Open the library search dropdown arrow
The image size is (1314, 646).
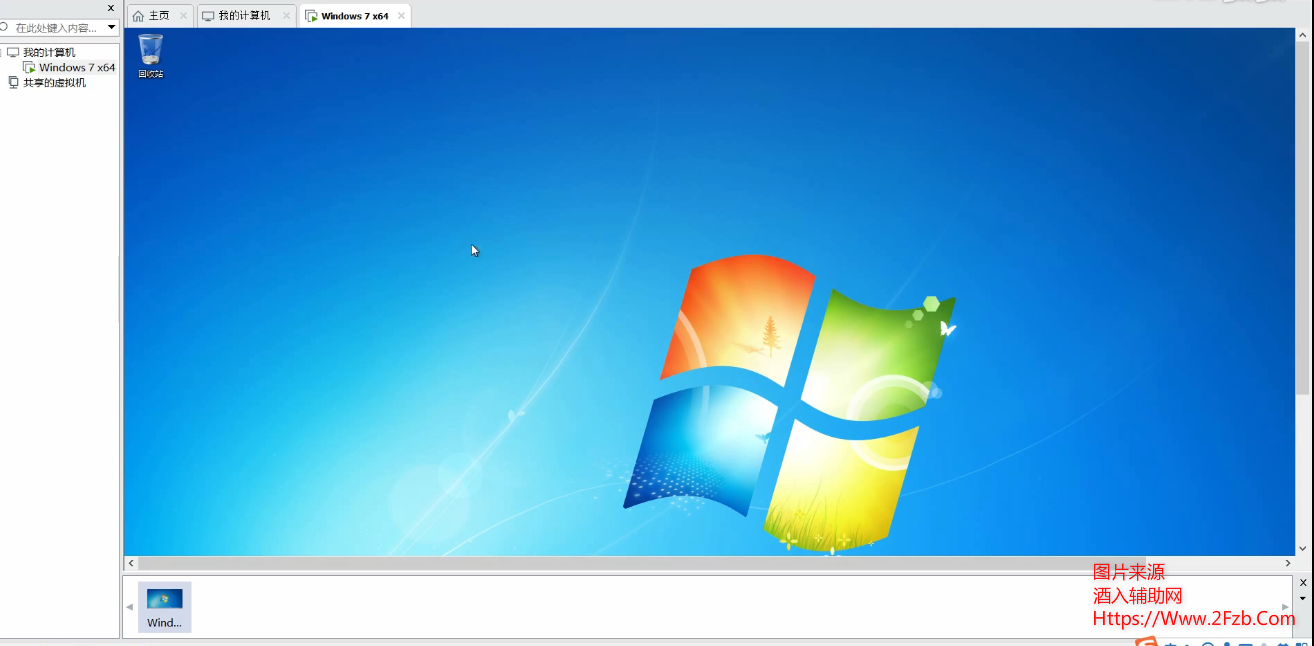[111, 28]
